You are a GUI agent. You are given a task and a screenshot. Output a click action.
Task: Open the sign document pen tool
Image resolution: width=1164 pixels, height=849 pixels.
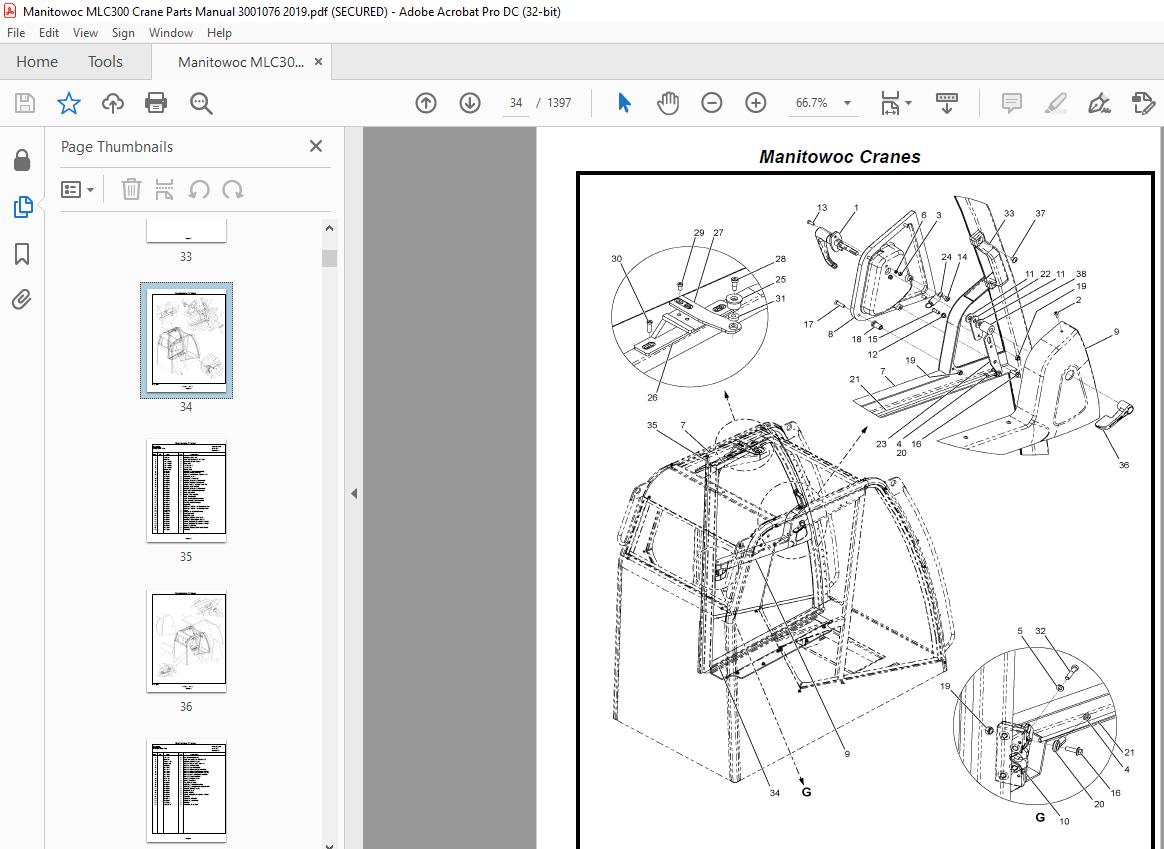tap(1099, 103)
